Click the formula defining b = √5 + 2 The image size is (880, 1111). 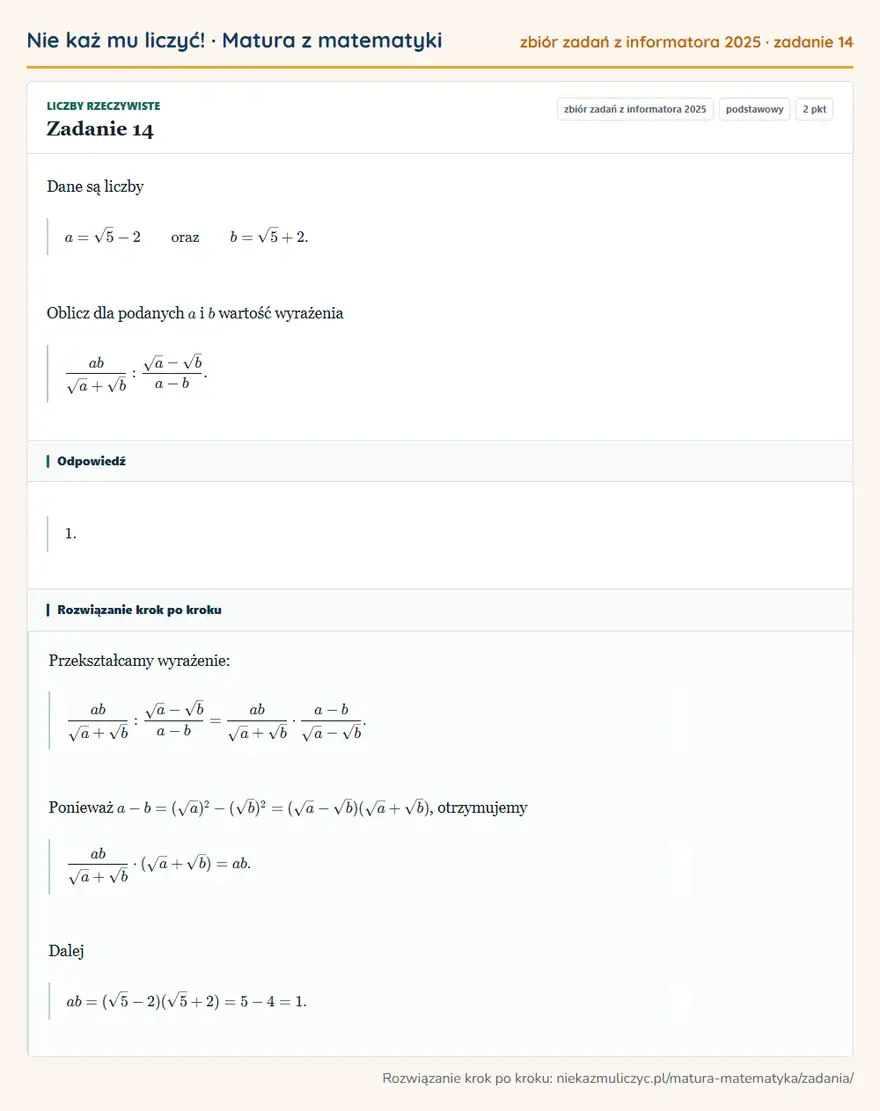(x=269, y=237)
